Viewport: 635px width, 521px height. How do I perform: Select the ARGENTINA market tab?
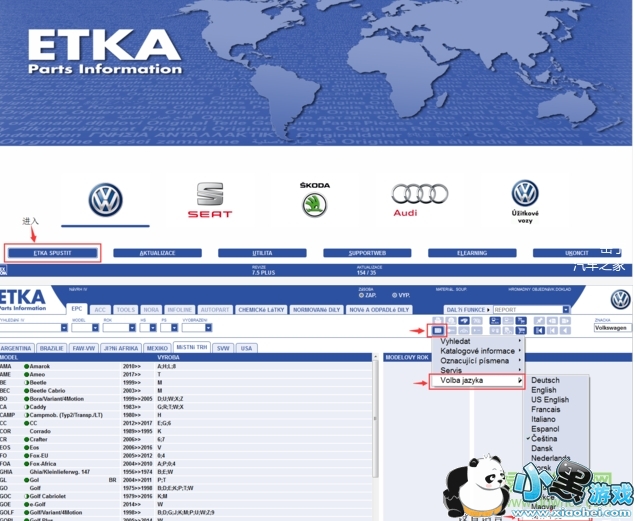pos(16,348)
